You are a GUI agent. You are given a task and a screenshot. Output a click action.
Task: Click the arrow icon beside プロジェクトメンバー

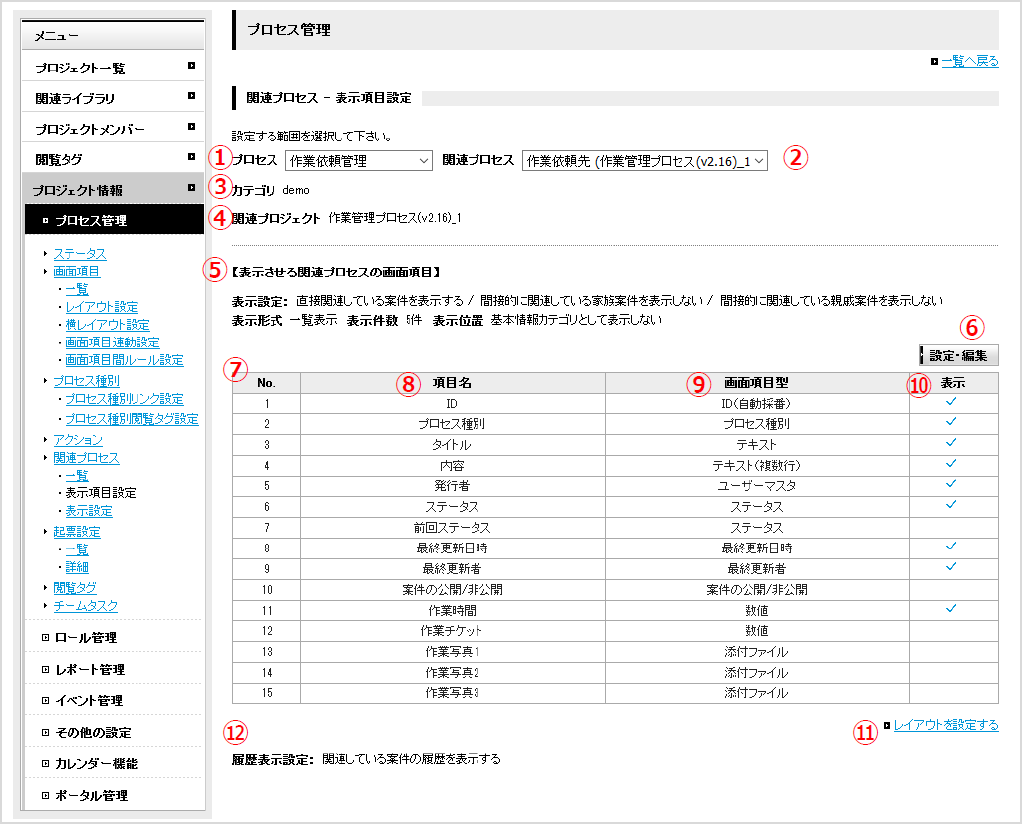pos(191,126)
